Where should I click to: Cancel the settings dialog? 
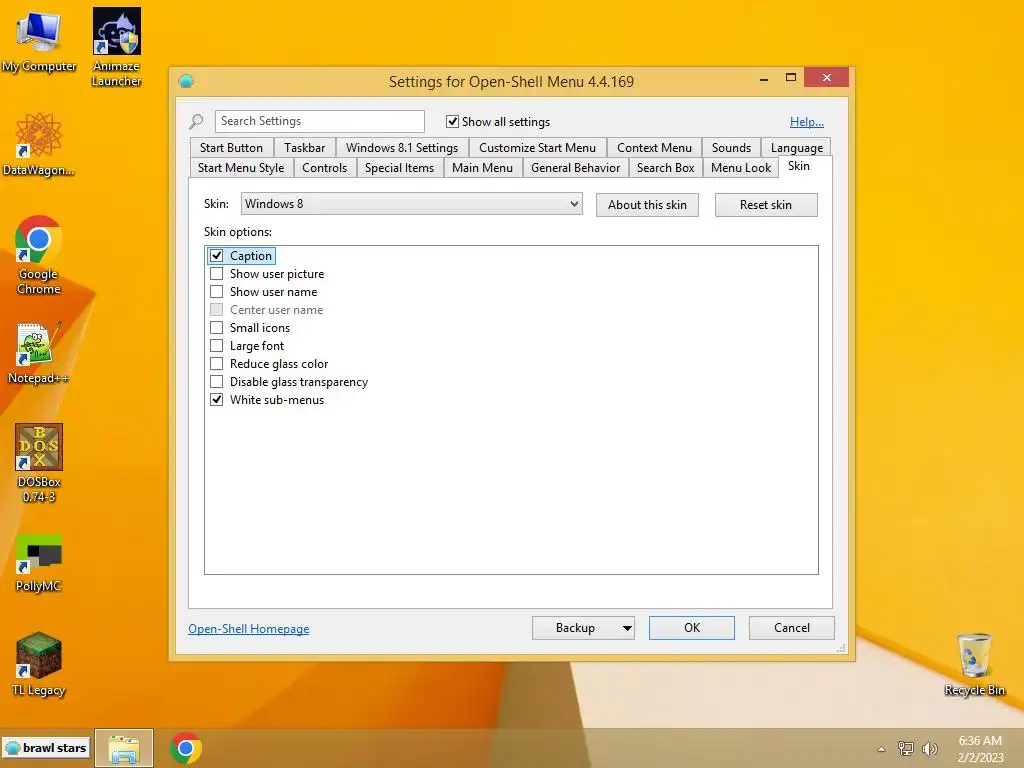coord(792,628)
